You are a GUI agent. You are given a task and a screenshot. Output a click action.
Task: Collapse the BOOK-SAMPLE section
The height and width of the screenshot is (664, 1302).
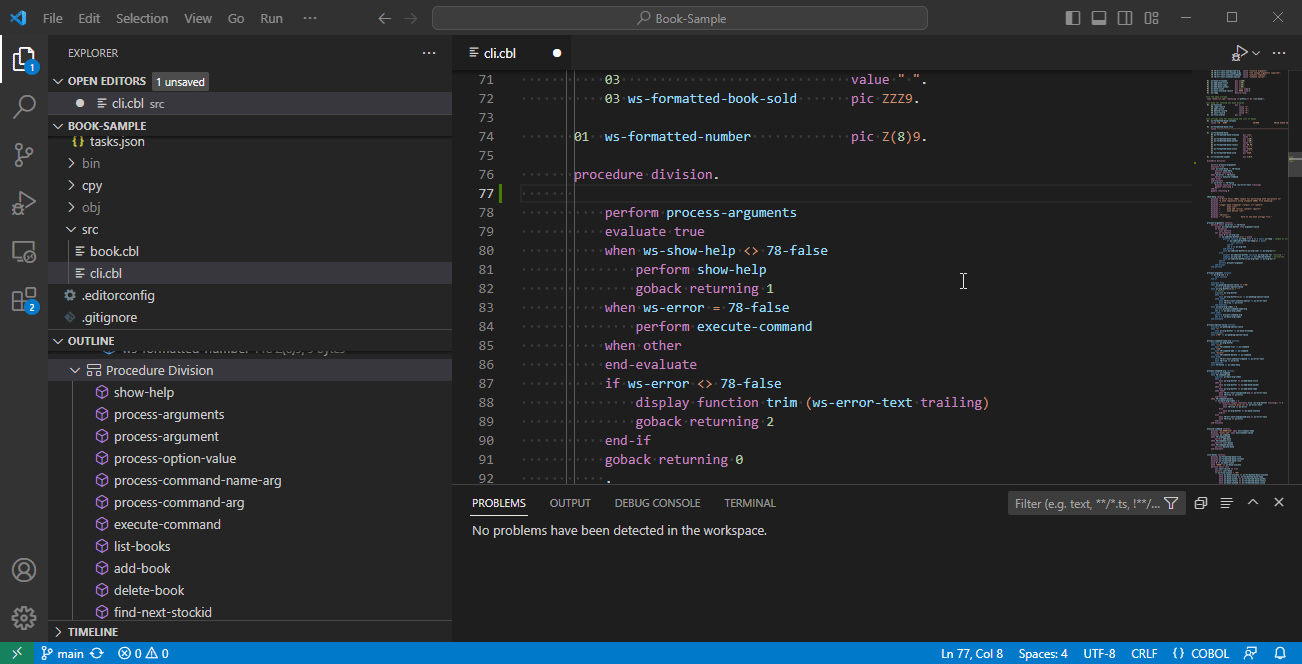[x=59, y=126]
